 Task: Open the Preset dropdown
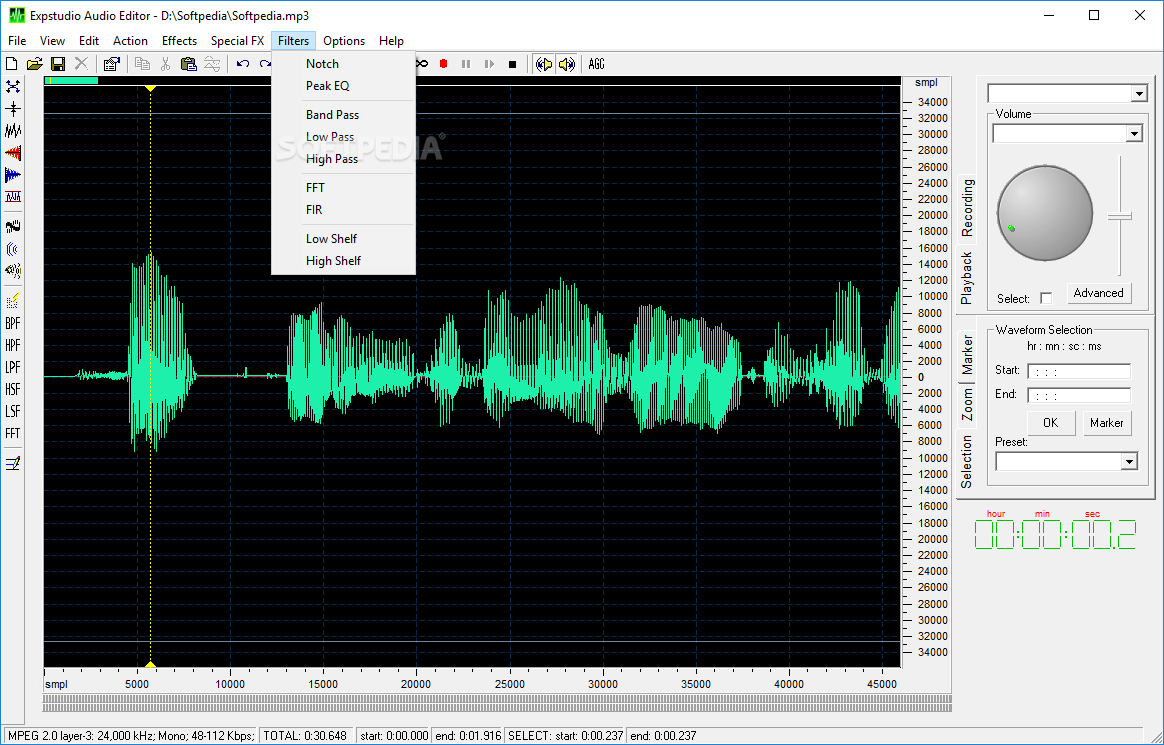[1129, 462]
